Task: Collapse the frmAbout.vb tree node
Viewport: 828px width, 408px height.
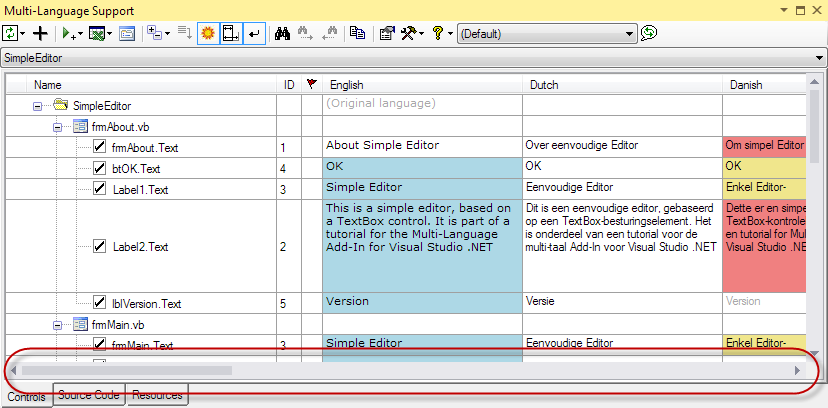Action: point(56,127)
